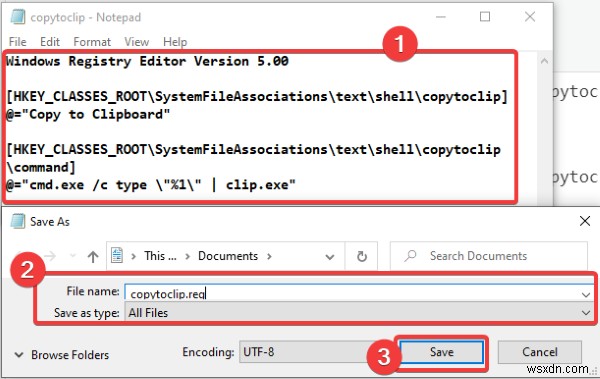This screenshot has width=600, height=379.
Task: Open the Help menu in Notepad
Action: coord(175,41)
